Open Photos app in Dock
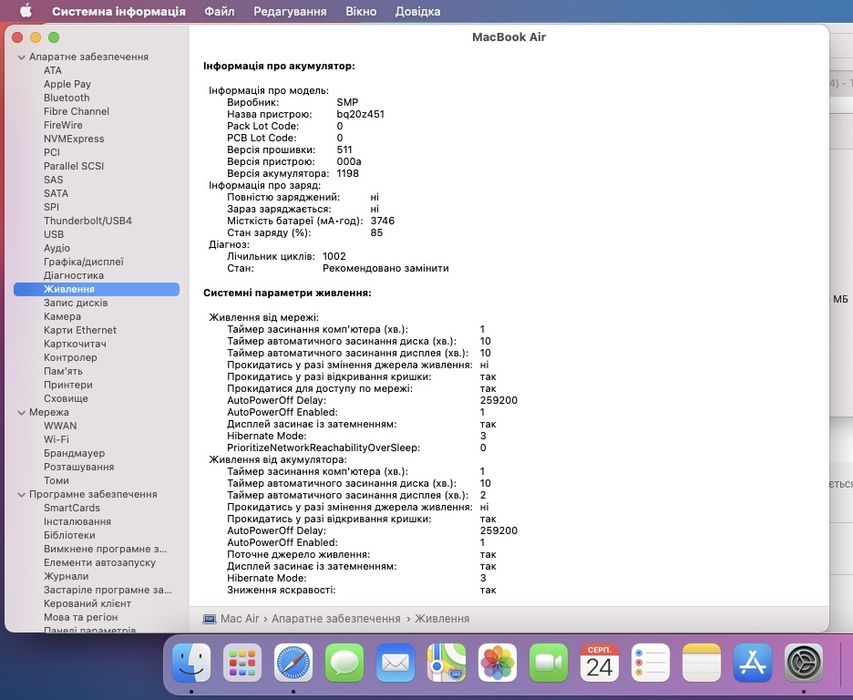 coord(497,662)
